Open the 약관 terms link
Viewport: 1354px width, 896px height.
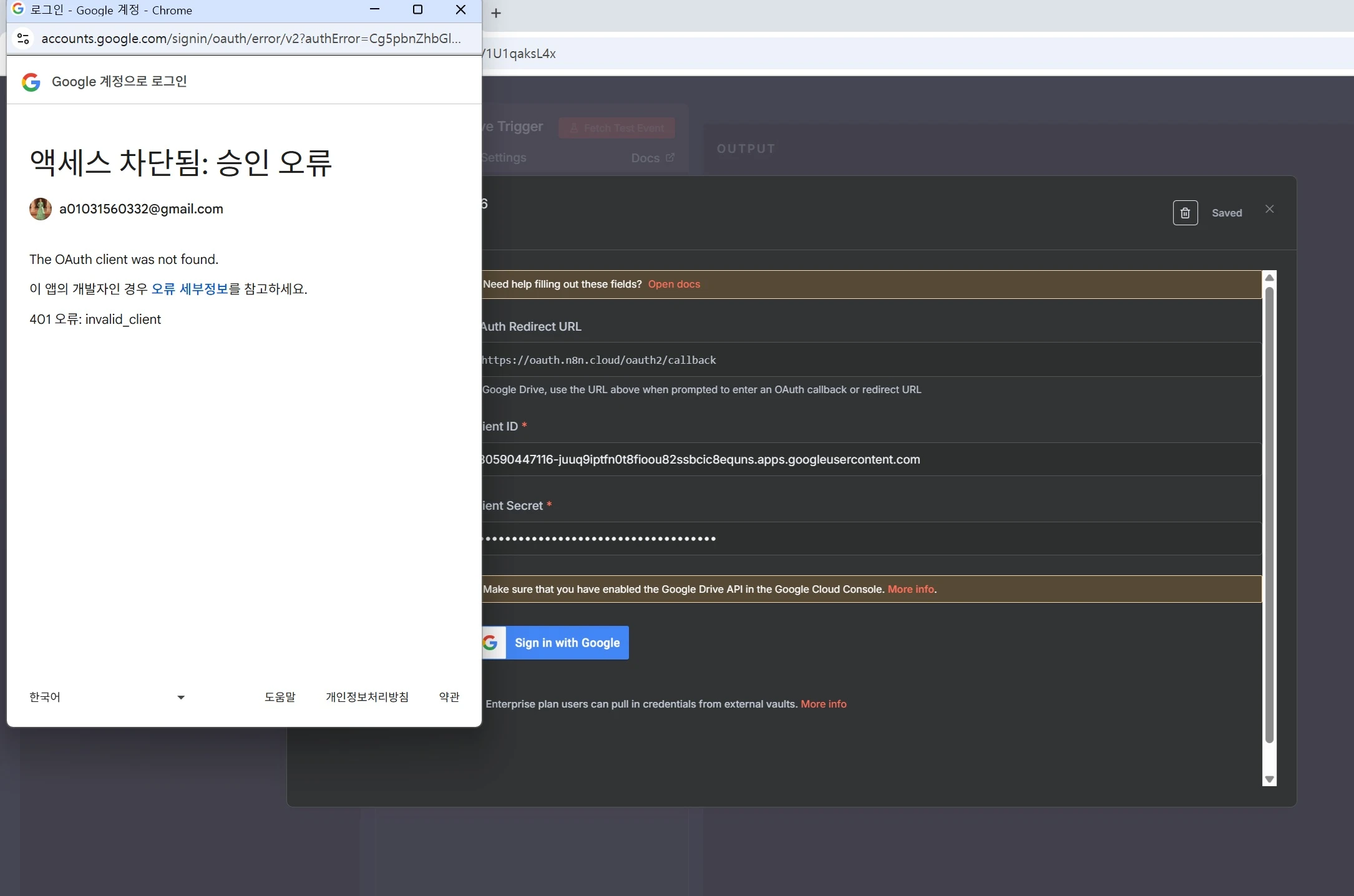[449, 697]
